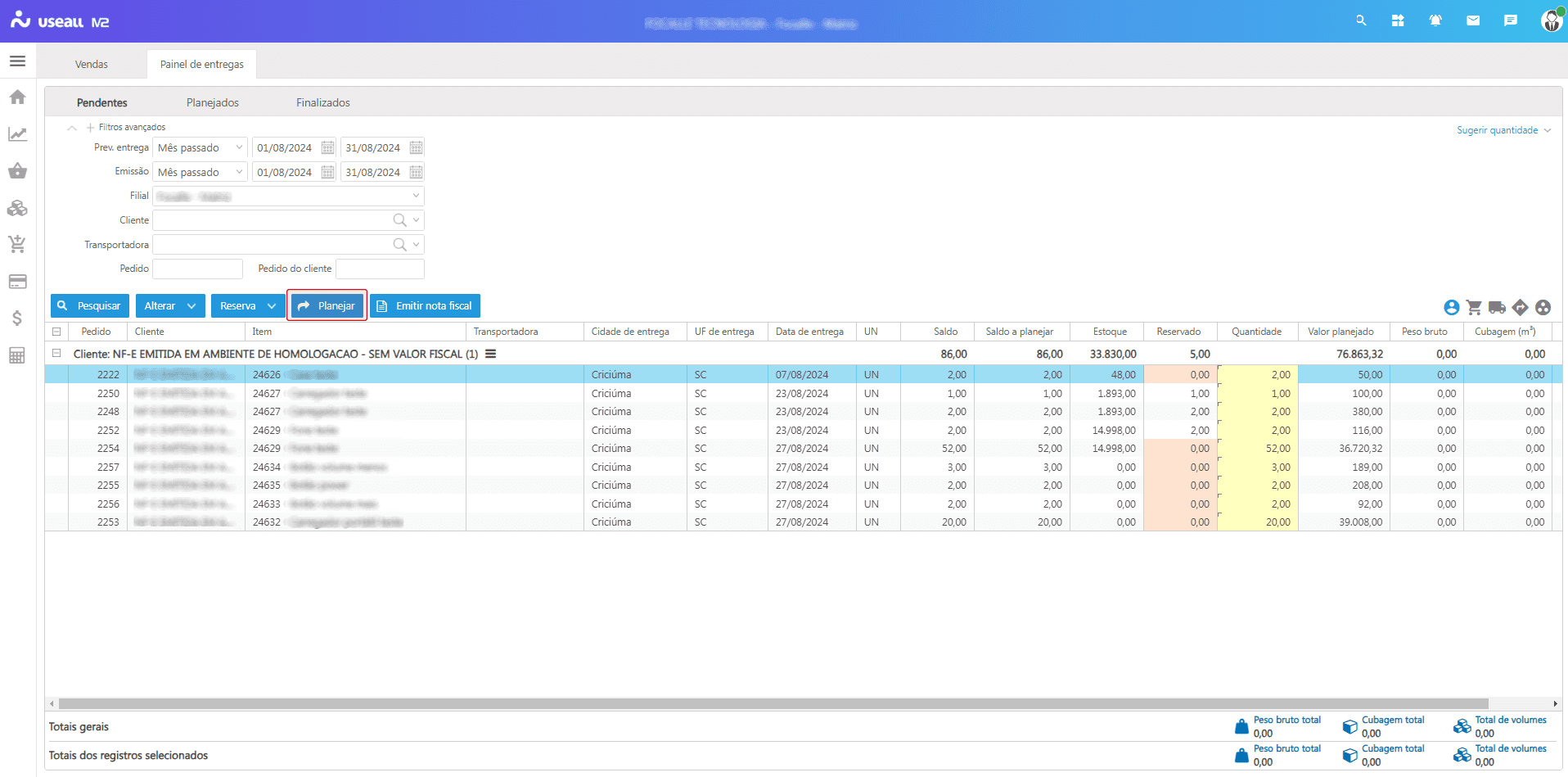Expand the Filial dropdown
Screen dimensions: 1568x777
click(x=416, y=196)
